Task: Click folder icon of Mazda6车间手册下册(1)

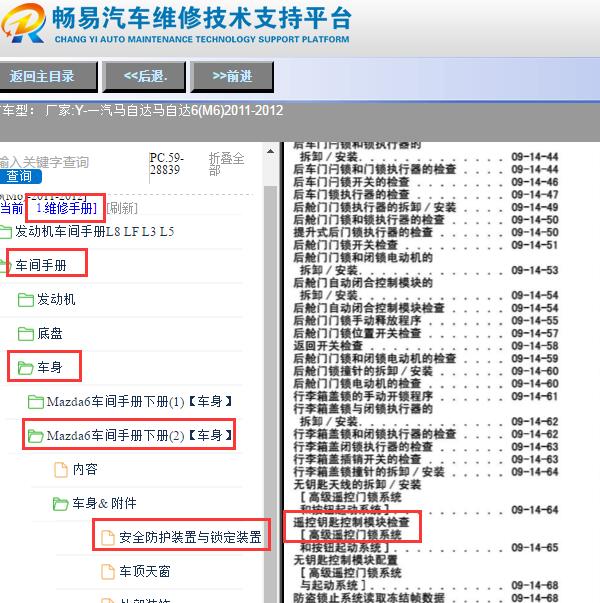Action: coord(36,402)
